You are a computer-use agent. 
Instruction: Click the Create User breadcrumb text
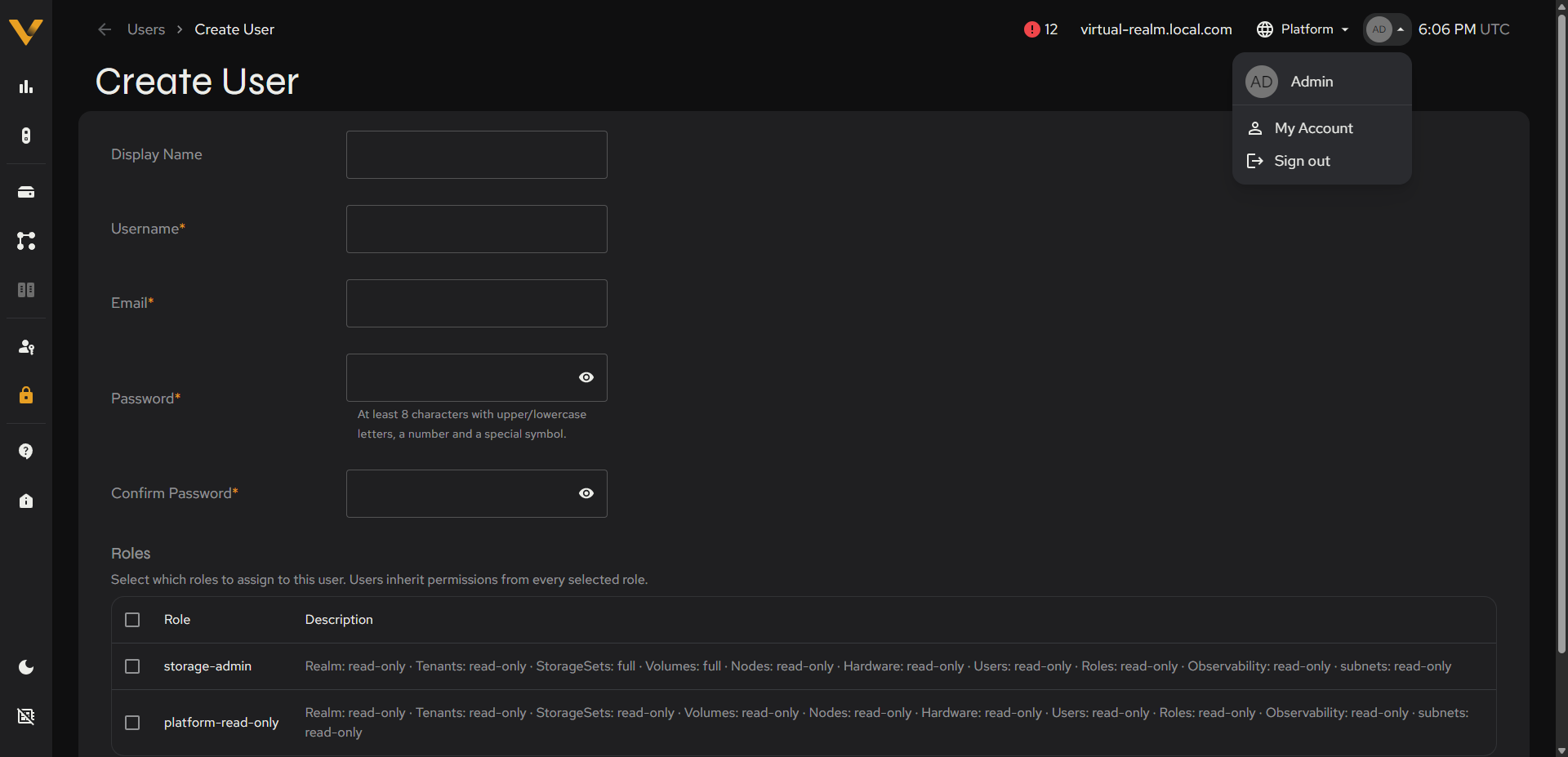click(x=234, y=29)
